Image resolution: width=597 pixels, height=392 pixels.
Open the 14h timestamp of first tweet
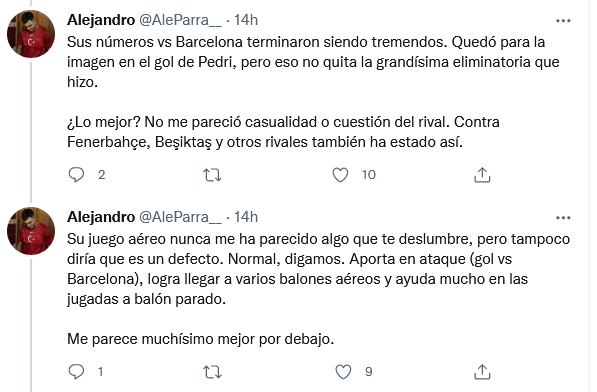(x=246, y=20)
